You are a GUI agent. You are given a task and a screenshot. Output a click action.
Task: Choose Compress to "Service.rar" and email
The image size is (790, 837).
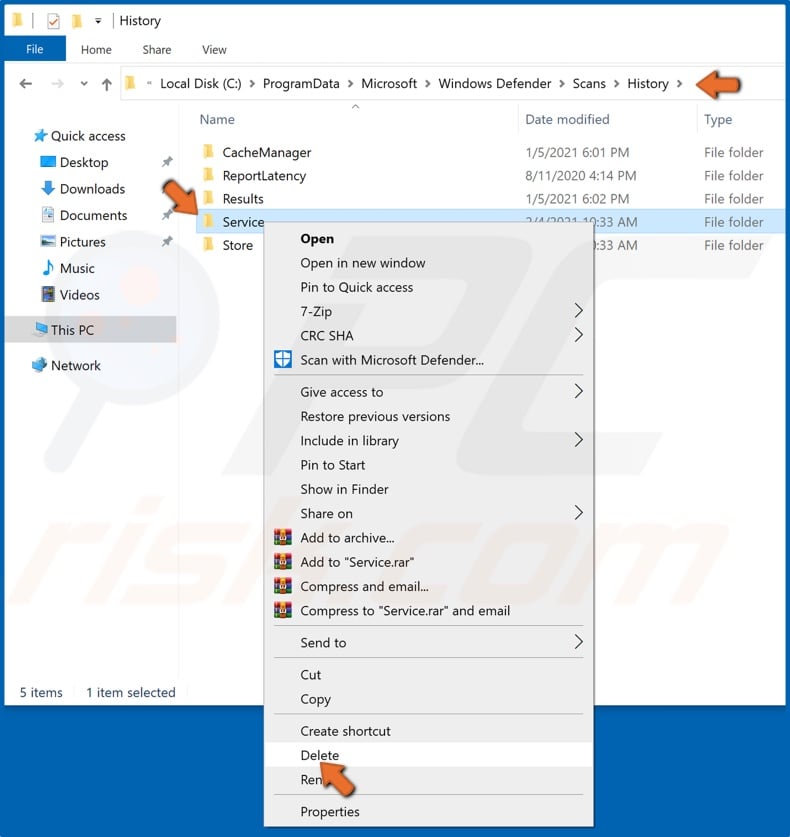[405, 611]
